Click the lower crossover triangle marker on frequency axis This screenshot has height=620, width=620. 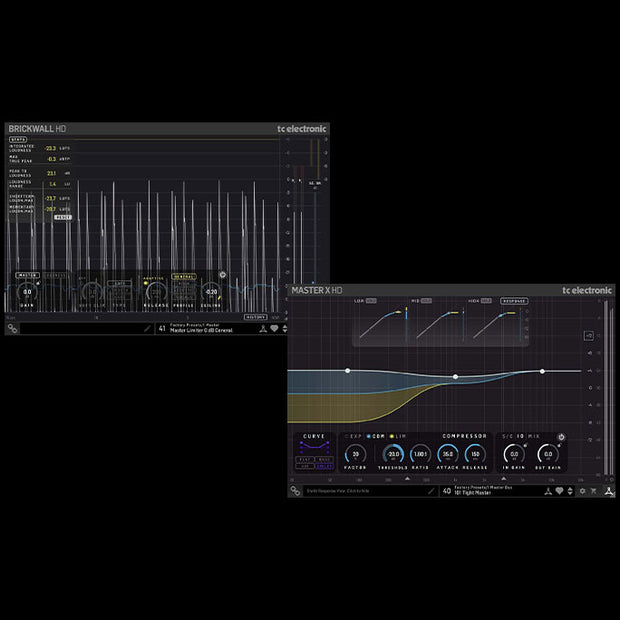point(407,478)
